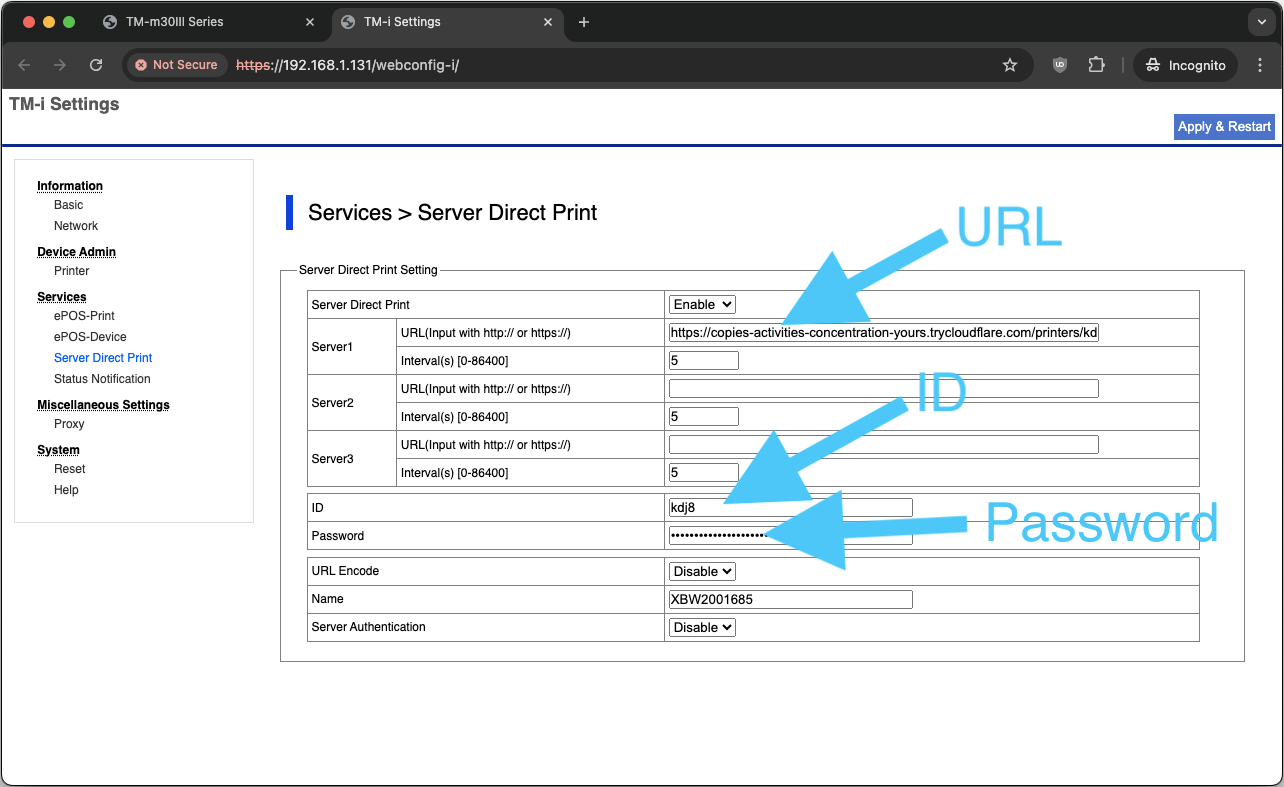Screen dimensions: 1284x787
Task: Open Basic information page
Action: tap(69, 205)
